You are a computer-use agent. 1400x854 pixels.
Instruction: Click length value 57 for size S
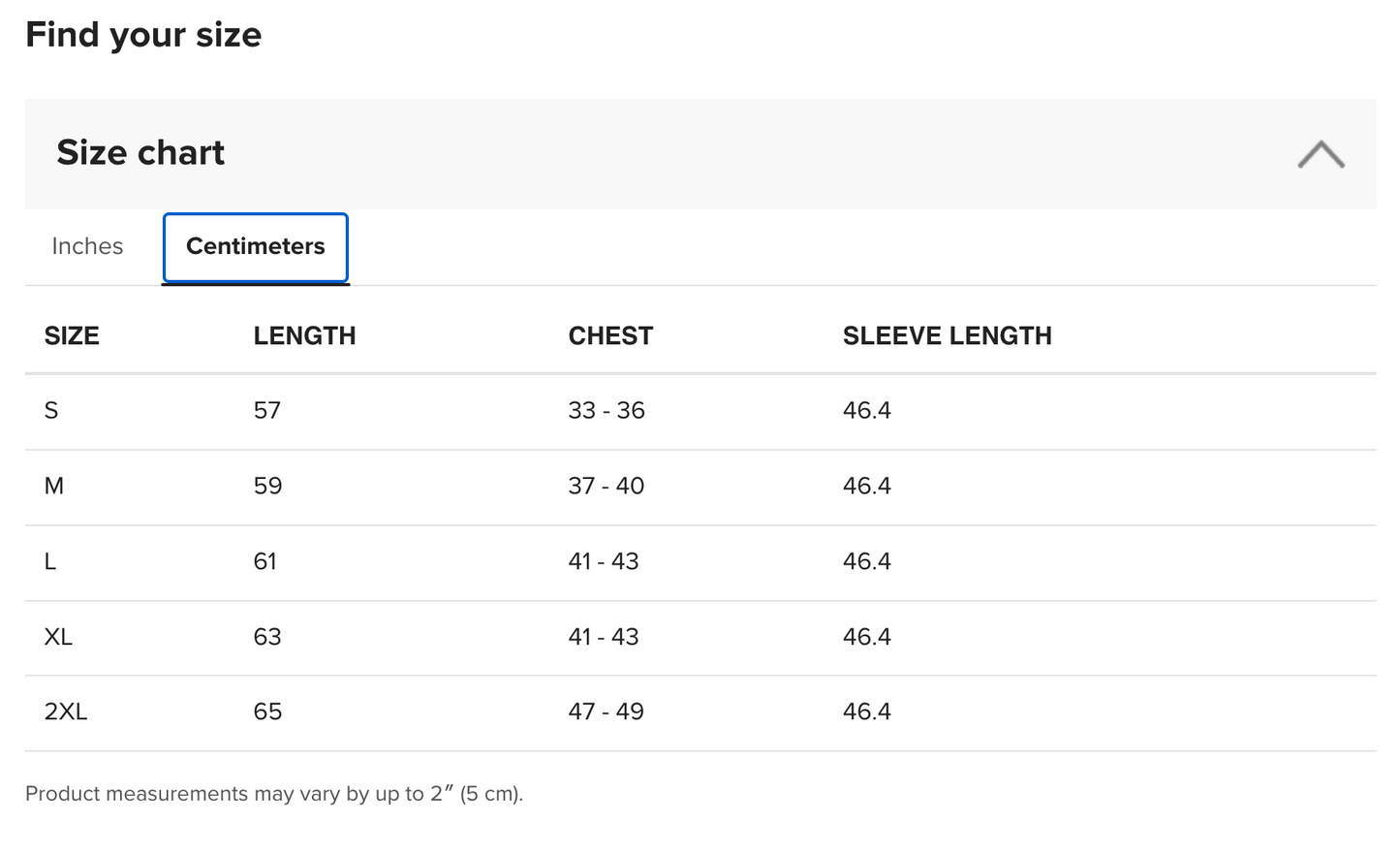click(267, 410)
